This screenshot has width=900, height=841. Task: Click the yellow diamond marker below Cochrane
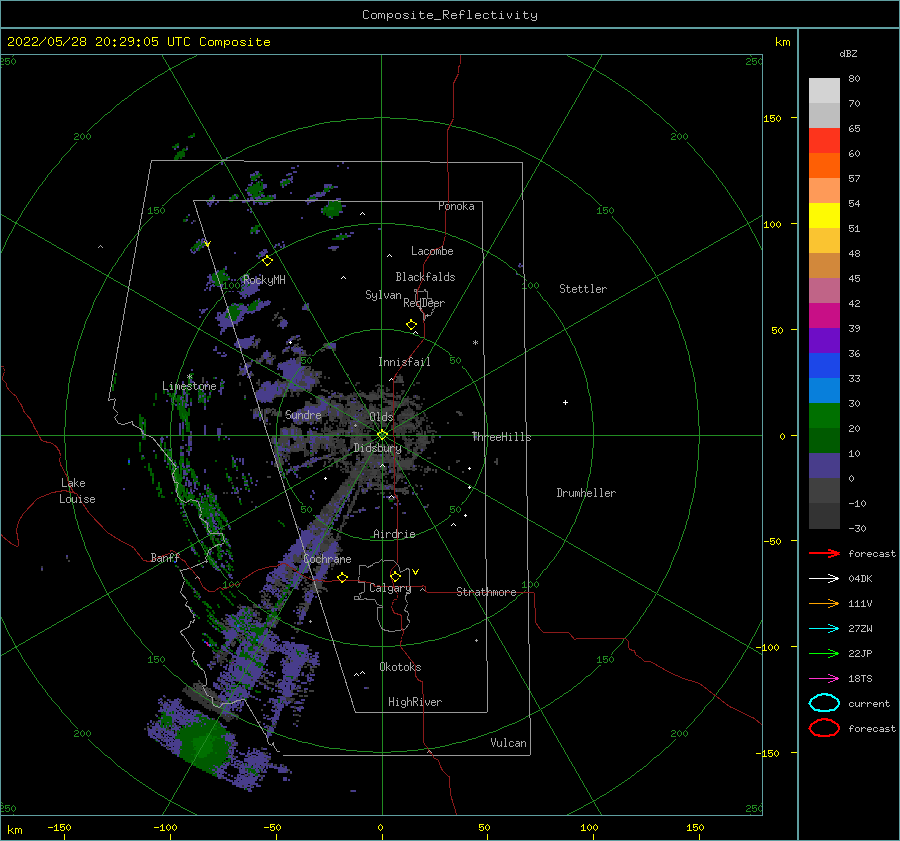342,578
